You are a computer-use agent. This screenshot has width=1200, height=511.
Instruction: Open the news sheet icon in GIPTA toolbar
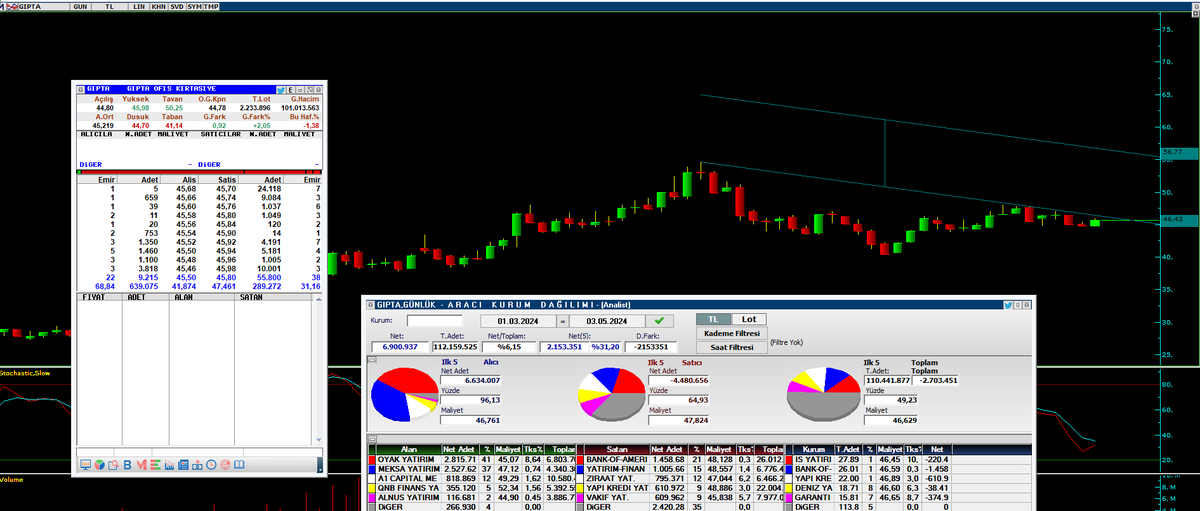tap(183, 465)
